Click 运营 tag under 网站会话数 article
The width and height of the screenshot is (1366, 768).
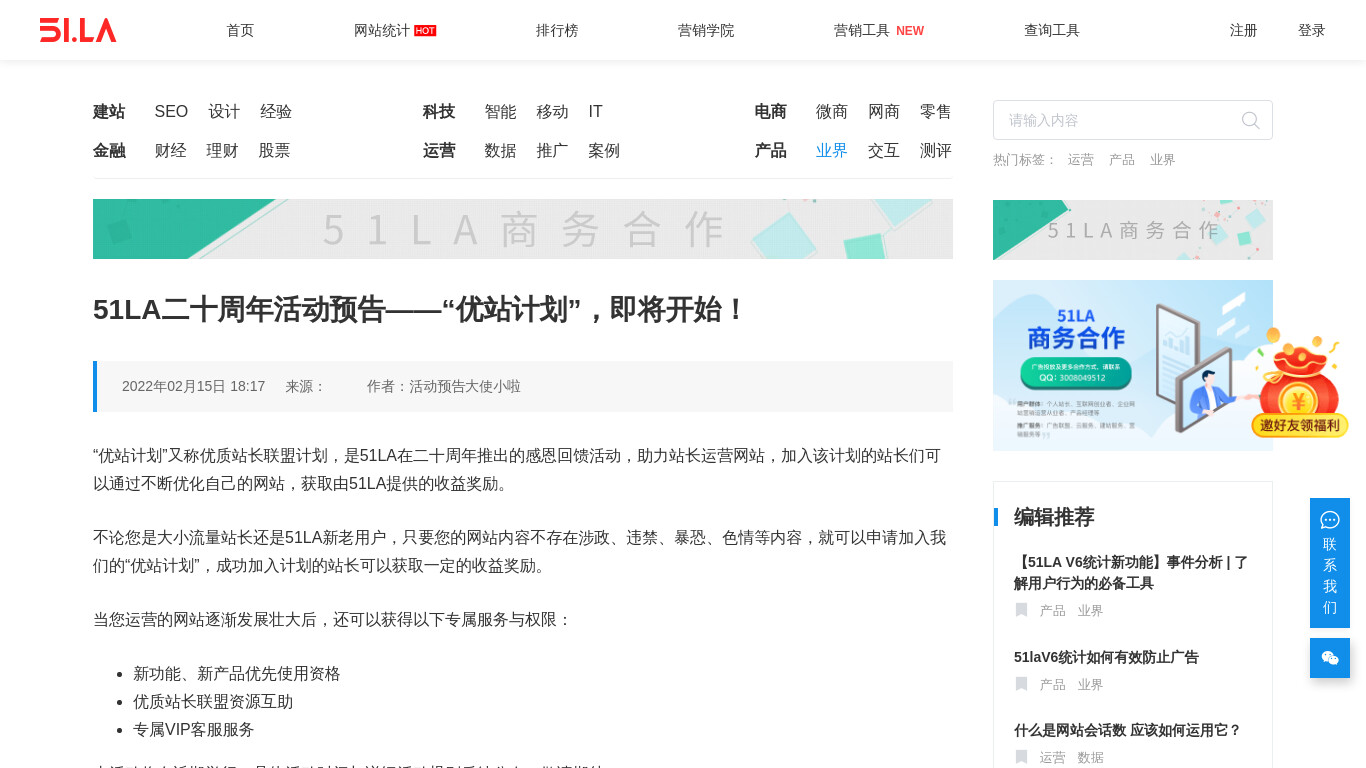tap(1053, 758)
